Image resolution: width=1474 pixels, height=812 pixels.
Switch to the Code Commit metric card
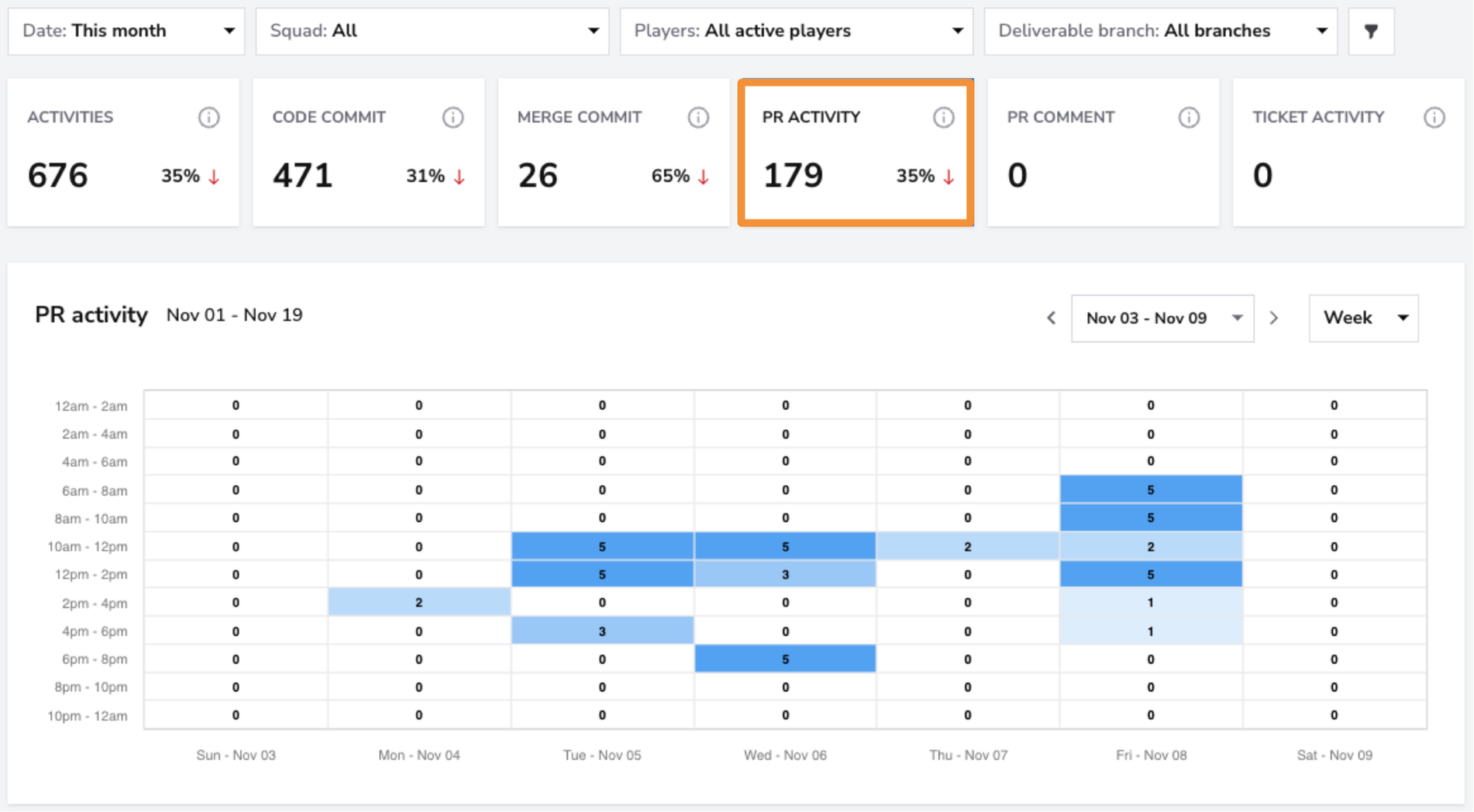[368, 153]
